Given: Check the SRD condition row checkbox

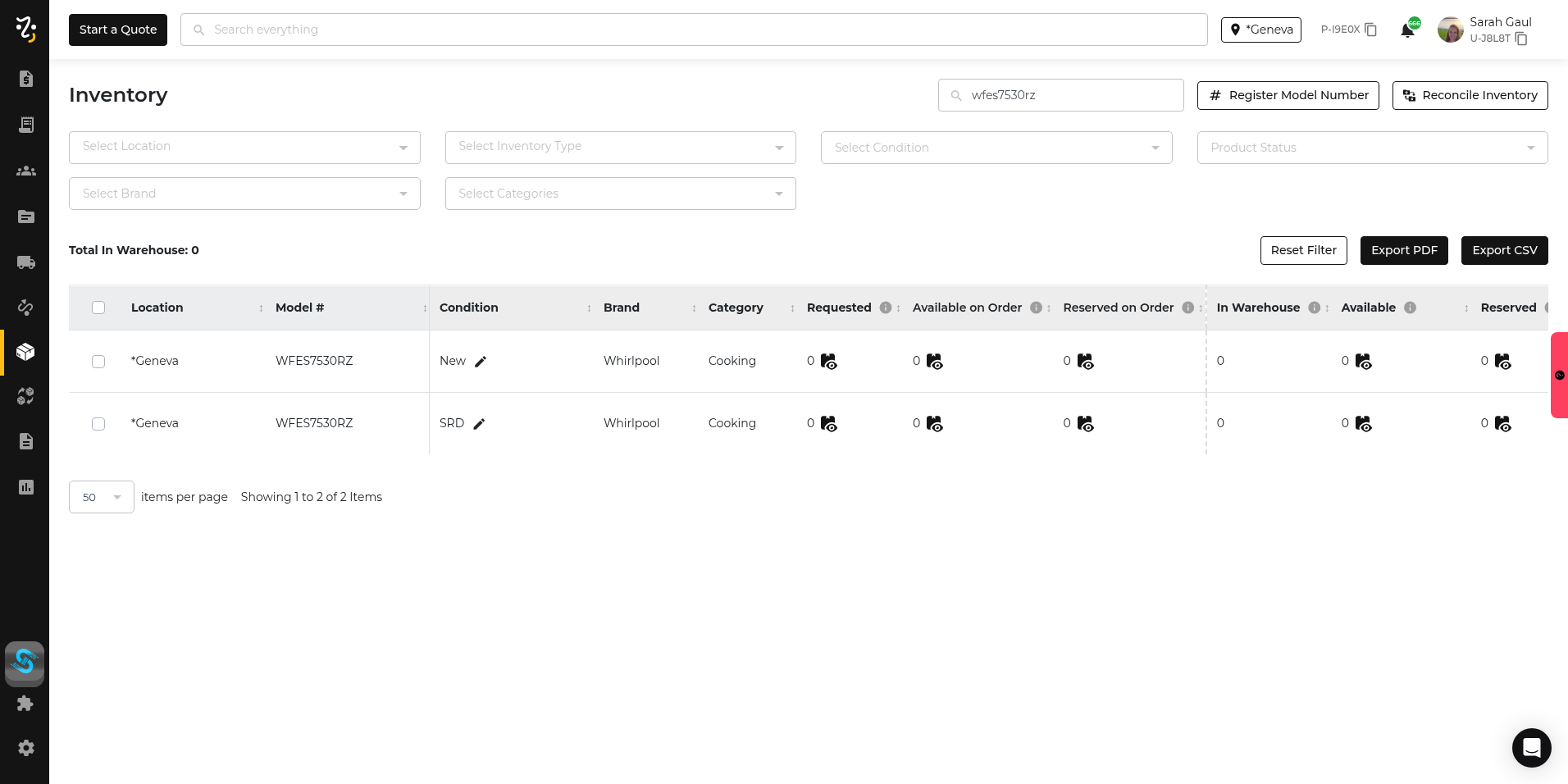Looking at the screenshot, I should (98, 424).
